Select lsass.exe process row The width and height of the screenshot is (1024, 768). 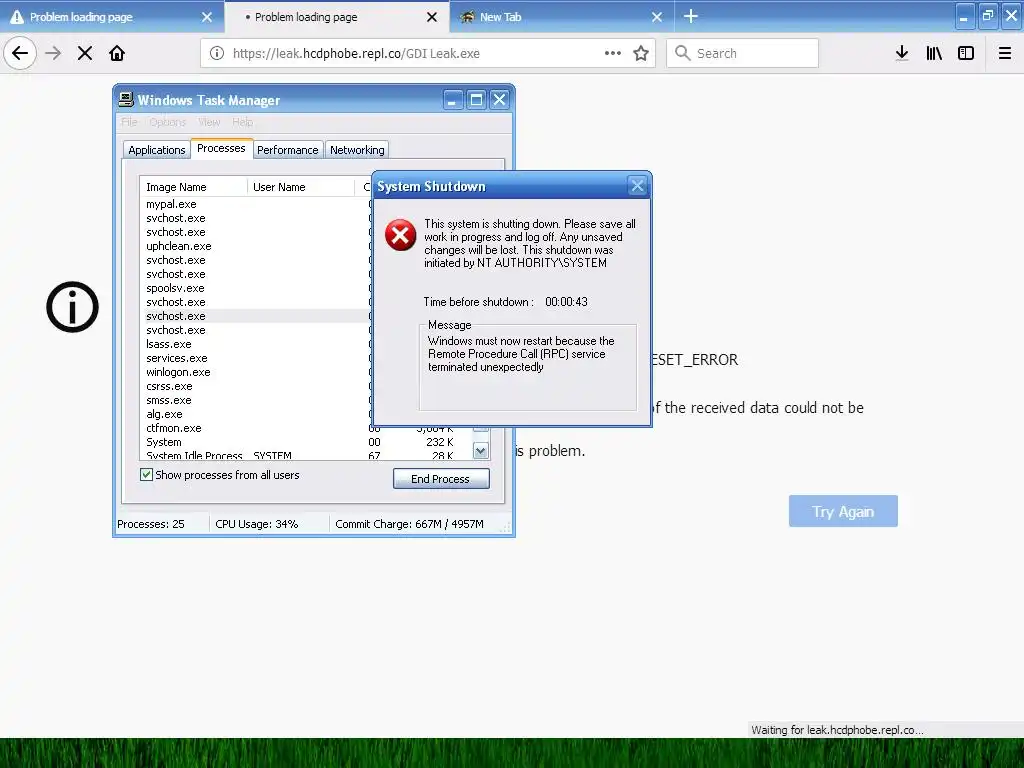point(256,344)
